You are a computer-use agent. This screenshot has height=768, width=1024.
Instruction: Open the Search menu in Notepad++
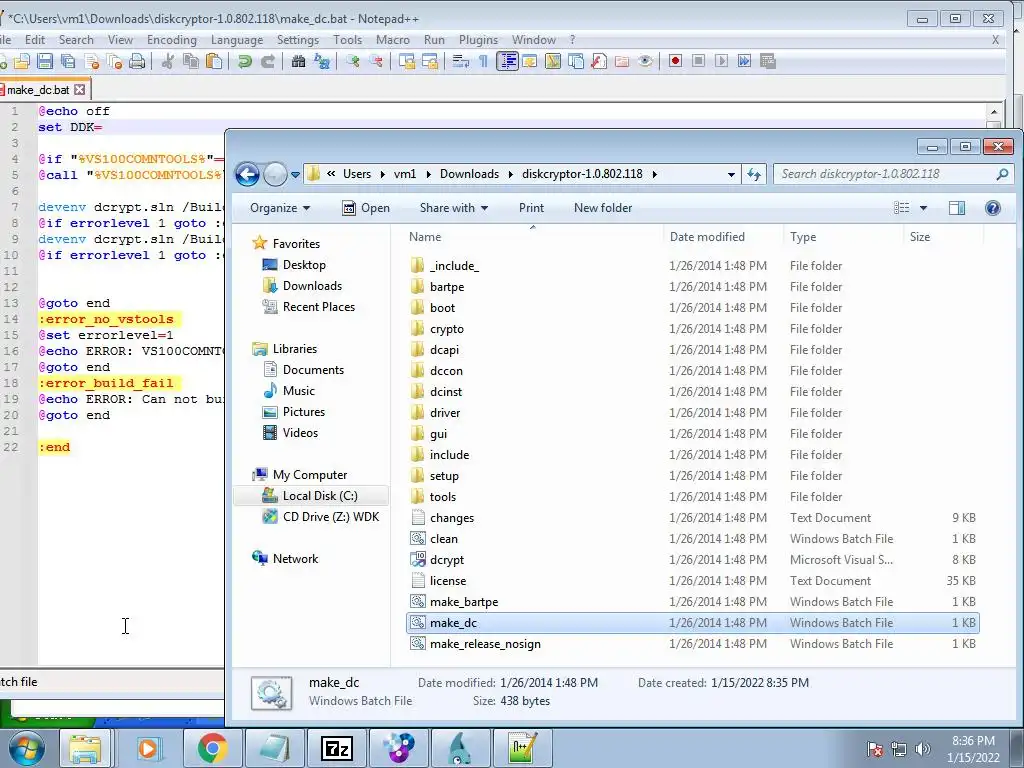(76, 40)
